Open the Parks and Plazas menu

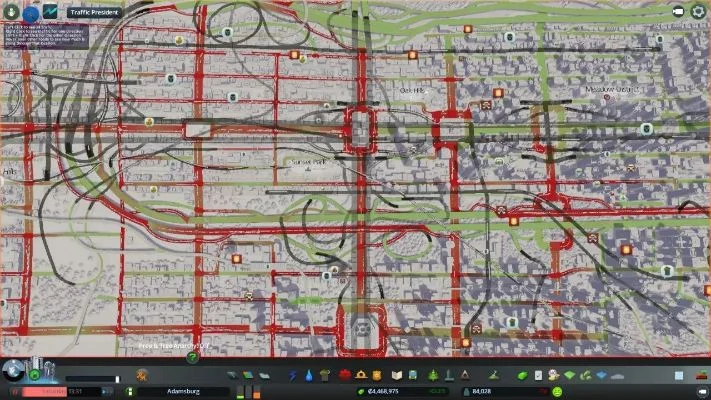[x=431, y=375]
